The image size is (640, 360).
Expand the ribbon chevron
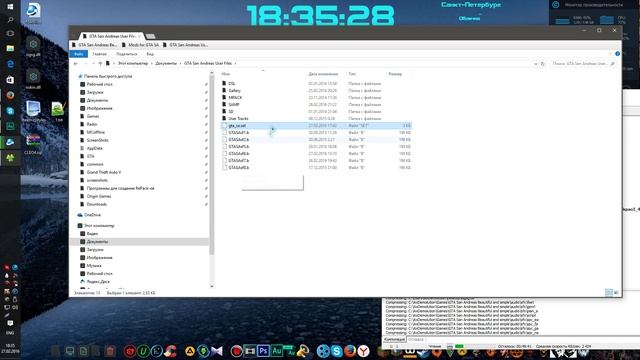pyautogui.click(x=611, y=54)
